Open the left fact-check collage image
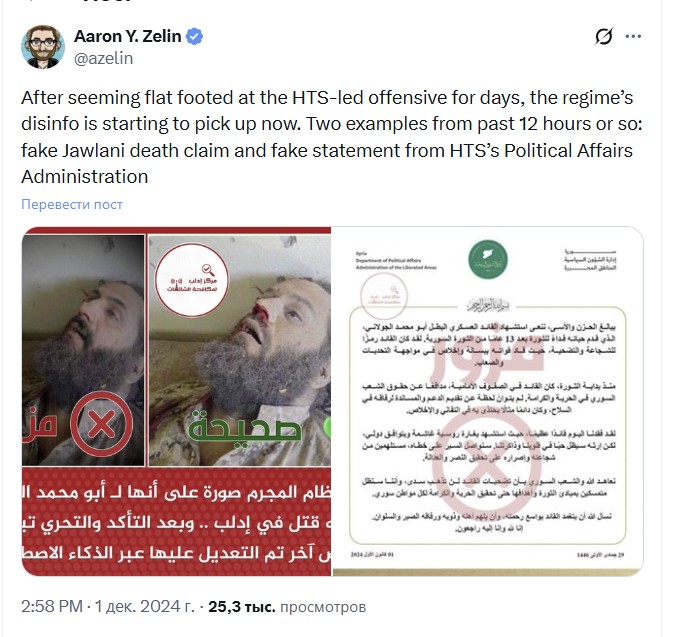679x637 pixels. tap(176, 401)
